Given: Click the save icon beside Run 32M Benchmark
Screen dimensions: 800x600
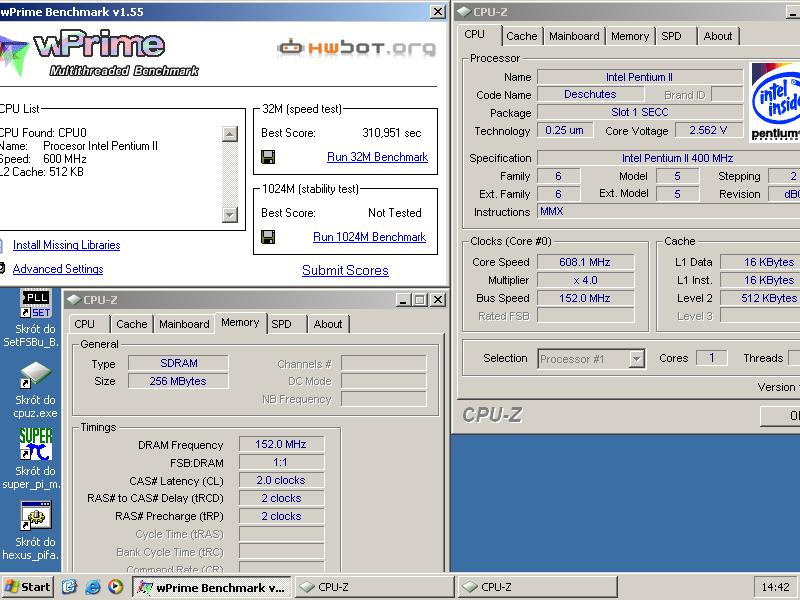Looking at the screenshot, I should (268, 157).
